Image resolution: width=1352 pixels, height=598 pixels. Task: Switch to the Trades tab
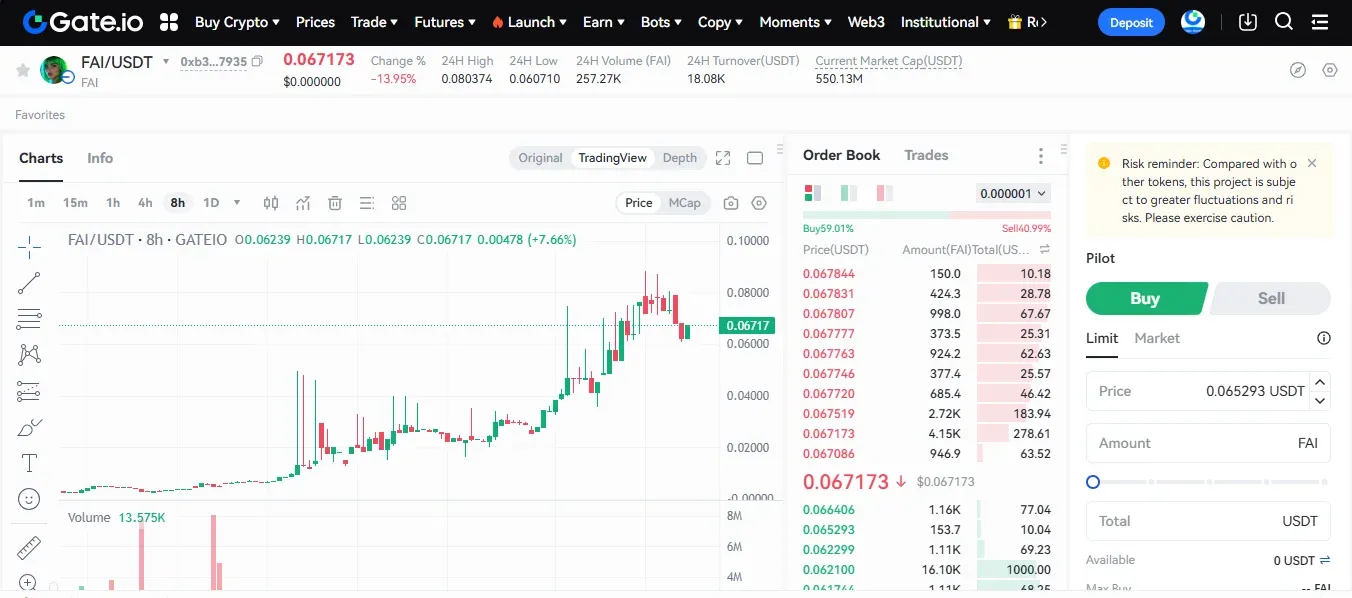(x=926, y=155)
